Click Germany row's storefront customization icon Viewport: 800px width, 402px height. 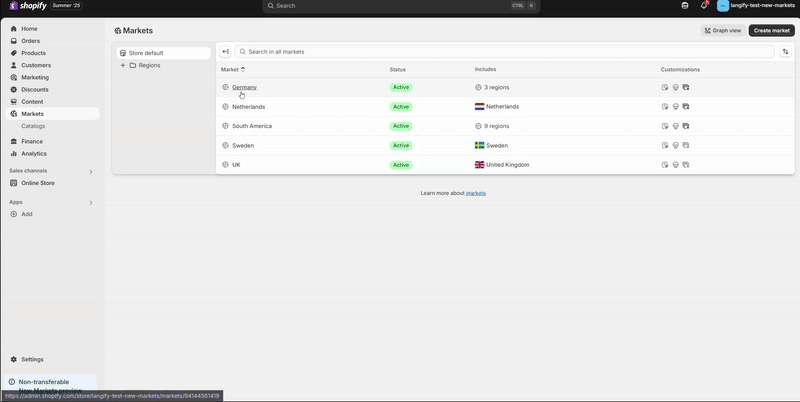676,87
